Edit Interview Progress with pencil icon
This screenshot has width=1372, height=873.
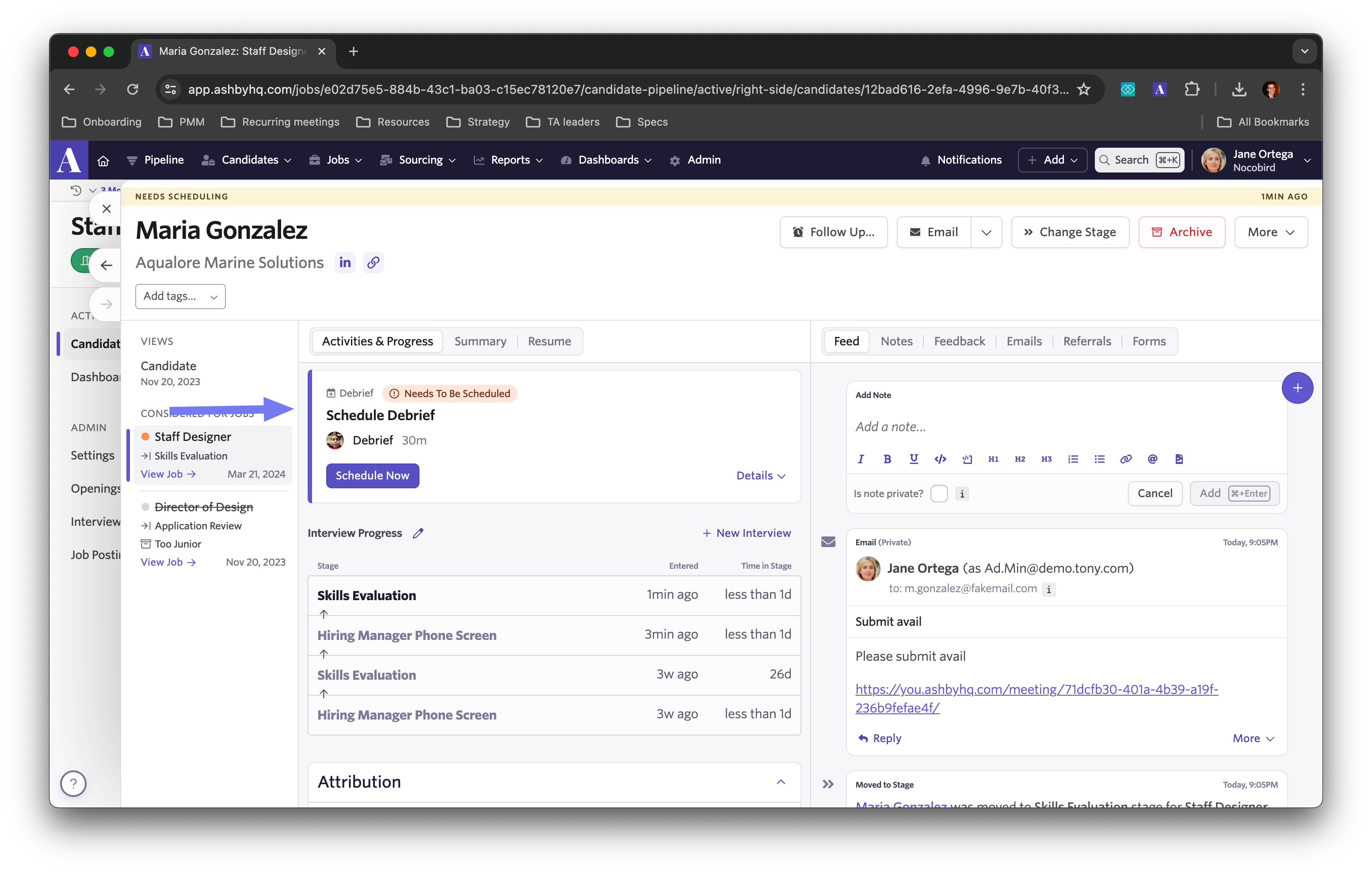(418, 533)
